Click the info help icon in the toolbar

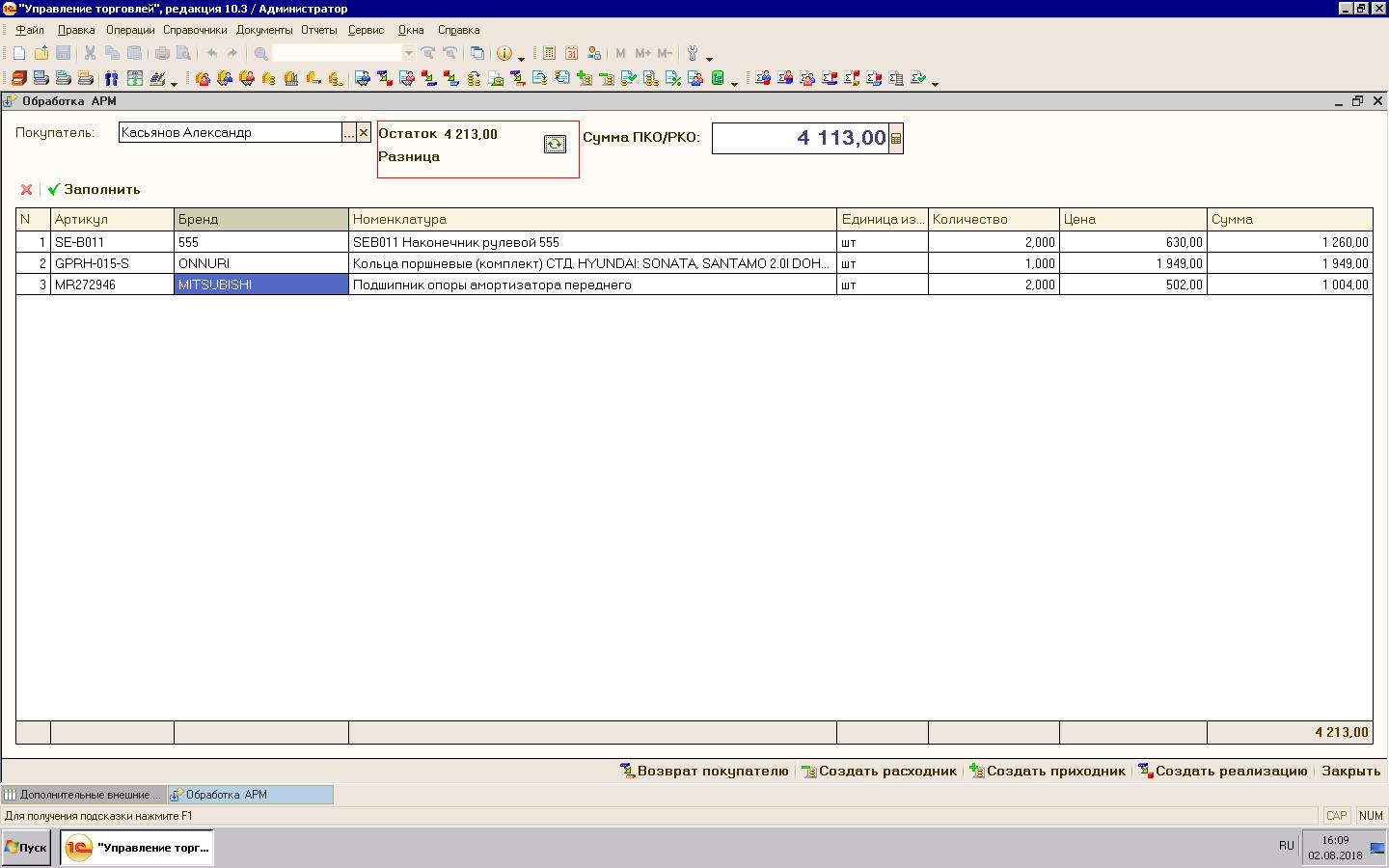point(504,54)
